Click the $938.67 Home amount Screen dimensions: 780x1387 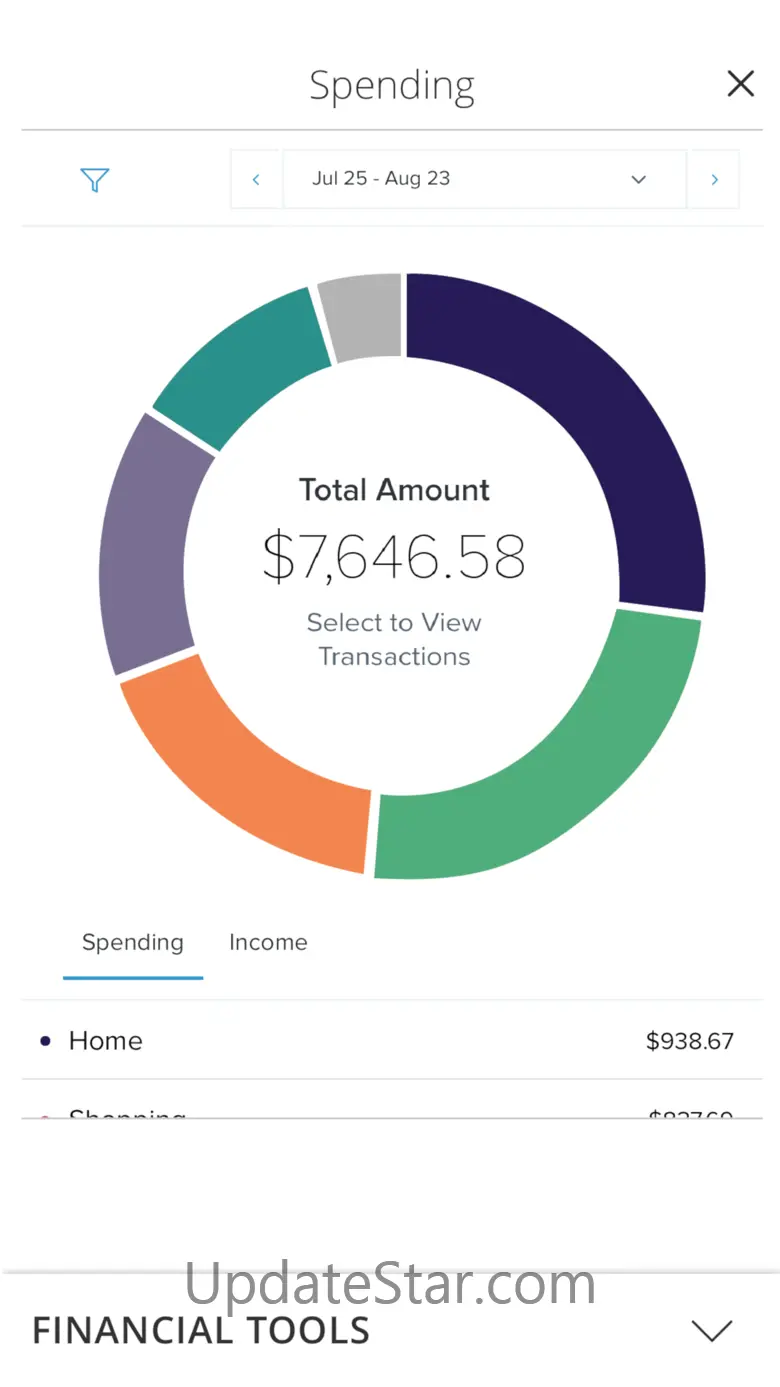point(690,1041)
